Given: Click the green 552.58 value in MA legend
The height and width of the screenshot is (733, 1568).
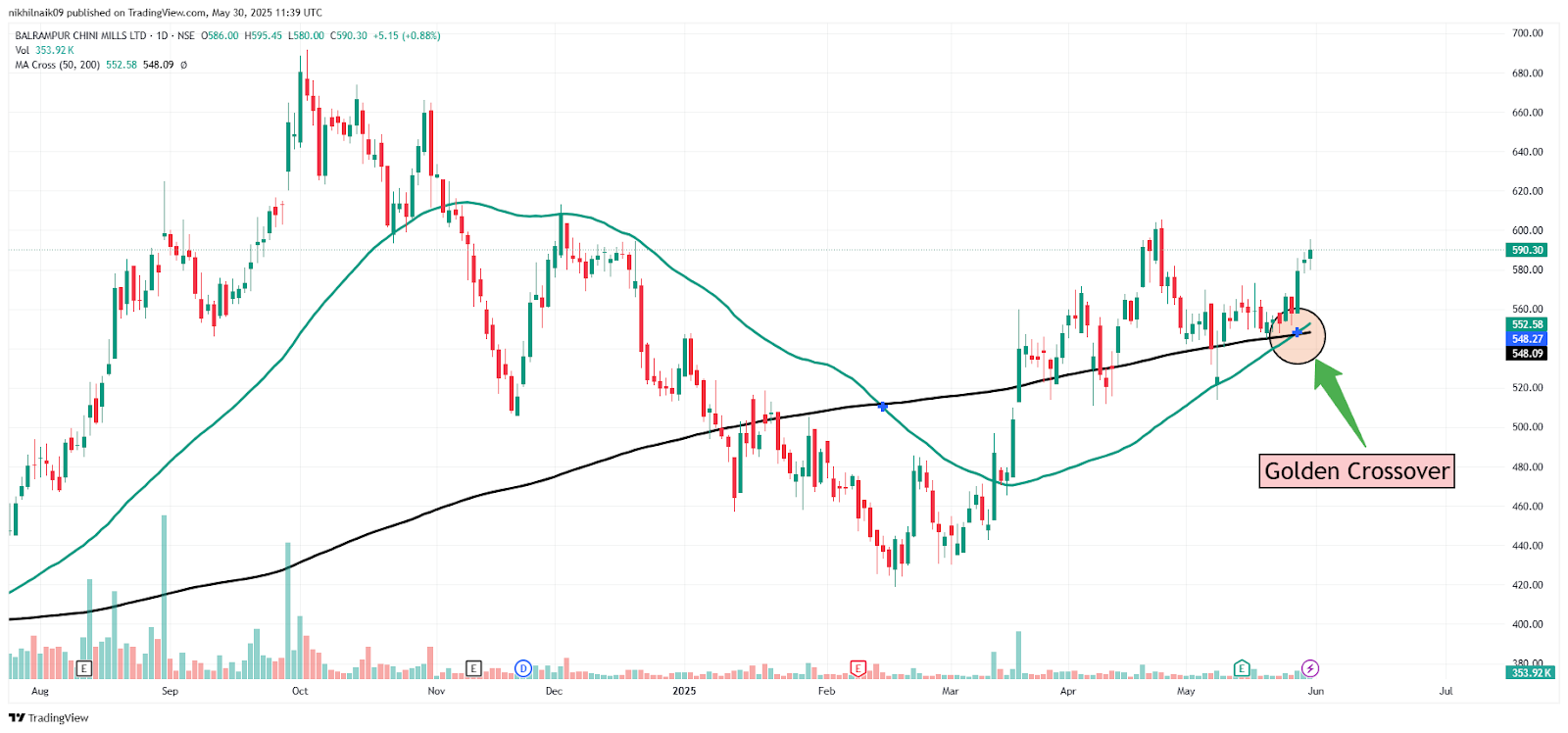Looking at the screenshot, I should (x=122, y=65).
